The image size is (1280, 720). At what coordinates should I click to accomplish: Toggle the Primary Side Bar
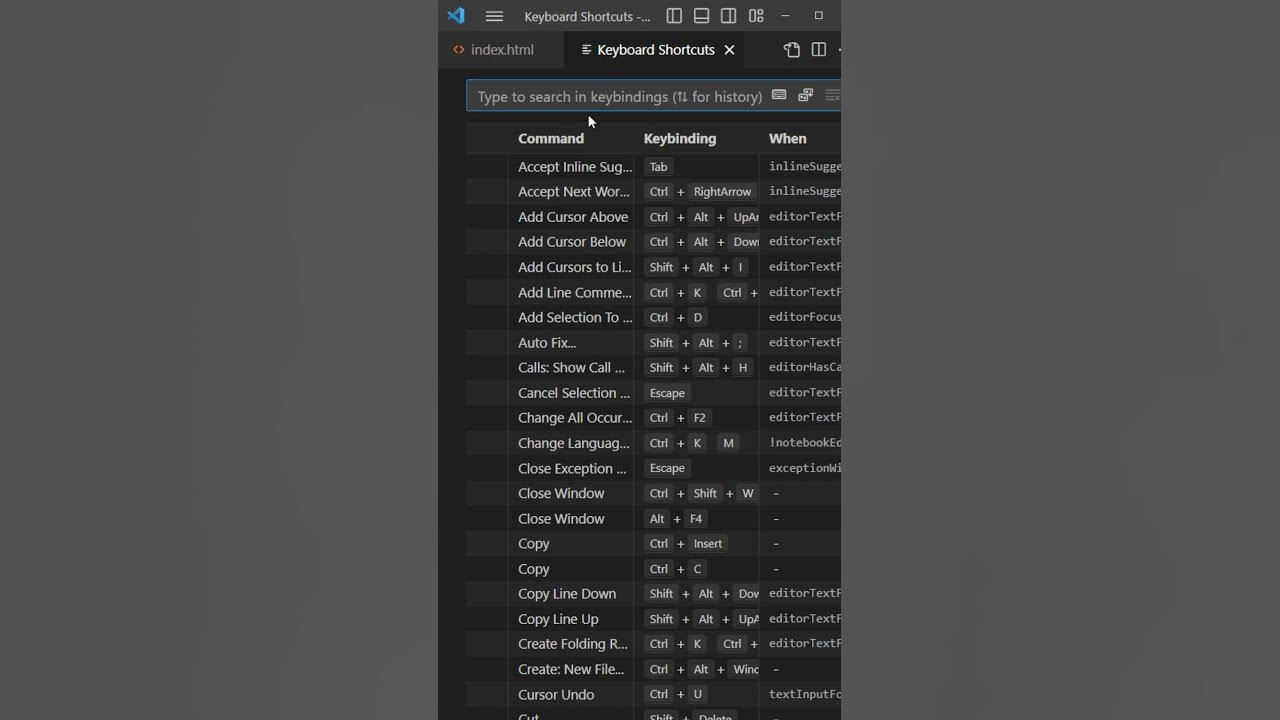pyautogui.click(x=674, y=16)
